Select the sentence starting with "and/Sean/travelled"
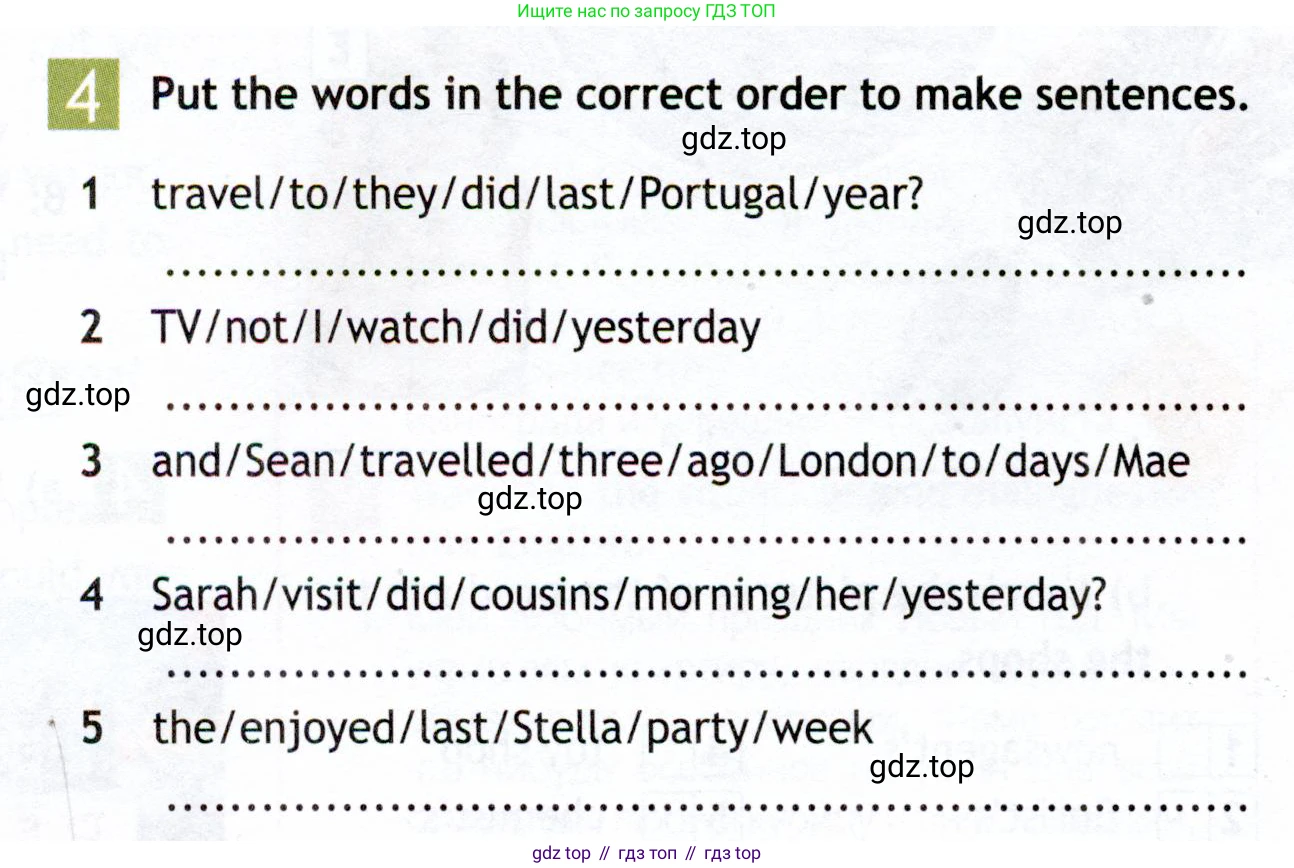The height and width of the screenshot is (868, 1294). (670, 463)
